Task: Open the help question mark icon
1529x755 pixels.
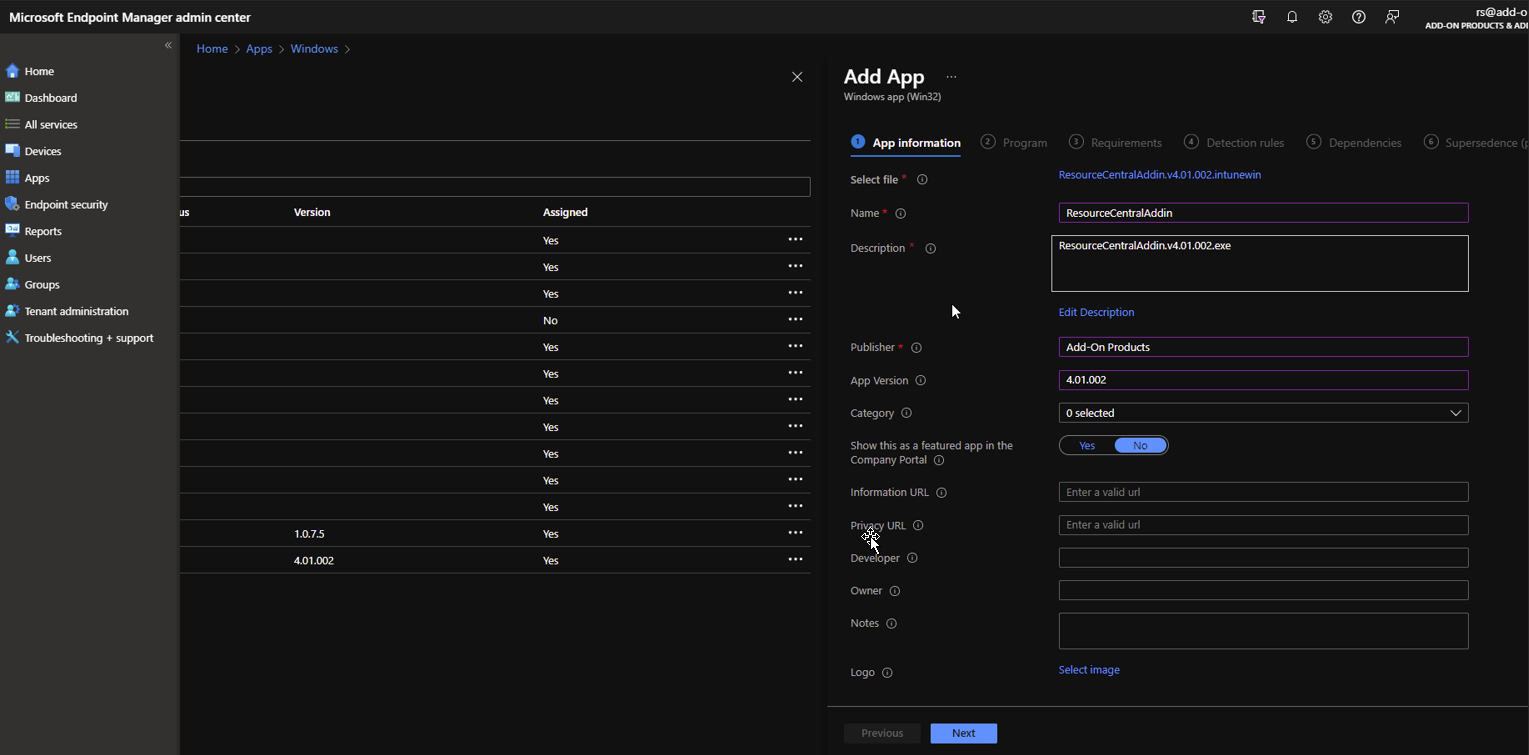Action: click(1358, 17)
